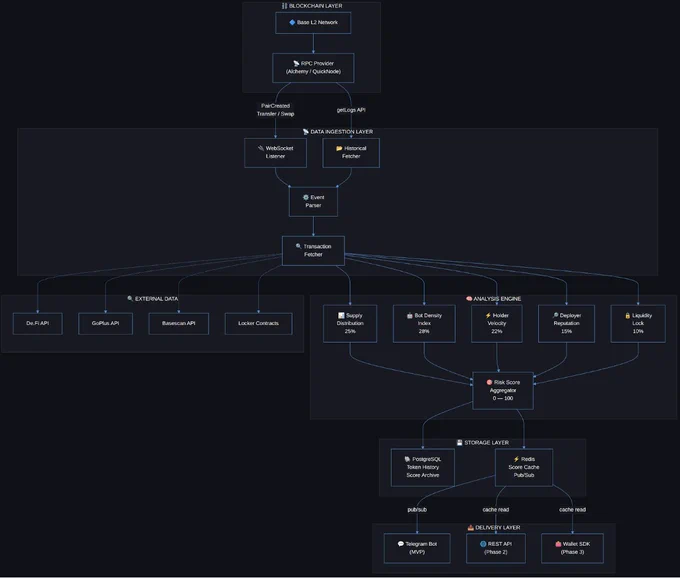Click the PostgreSQL Token History node

coord(423,467)
